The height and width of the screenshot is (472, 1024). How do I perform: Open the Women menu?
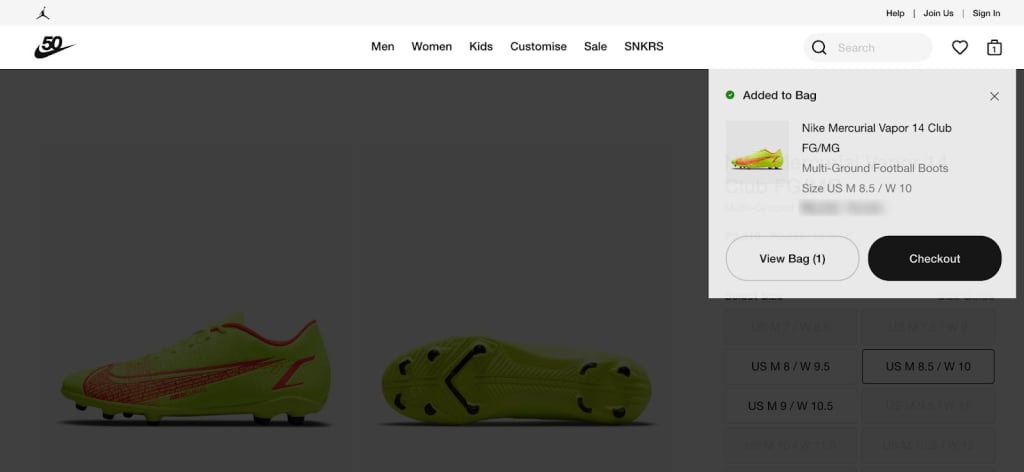pyautogui.click(x=432, y=46)
